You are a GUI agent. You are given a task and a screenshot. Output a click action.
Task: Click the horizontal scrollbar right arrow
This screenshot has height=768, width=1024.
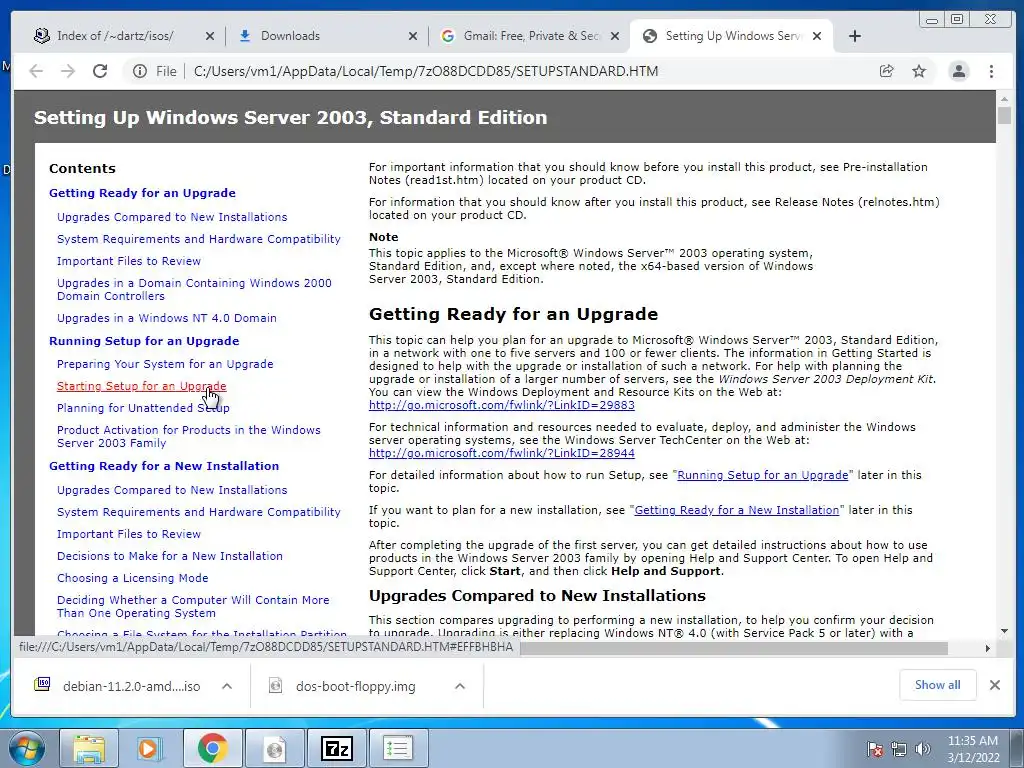coord(987,648)
